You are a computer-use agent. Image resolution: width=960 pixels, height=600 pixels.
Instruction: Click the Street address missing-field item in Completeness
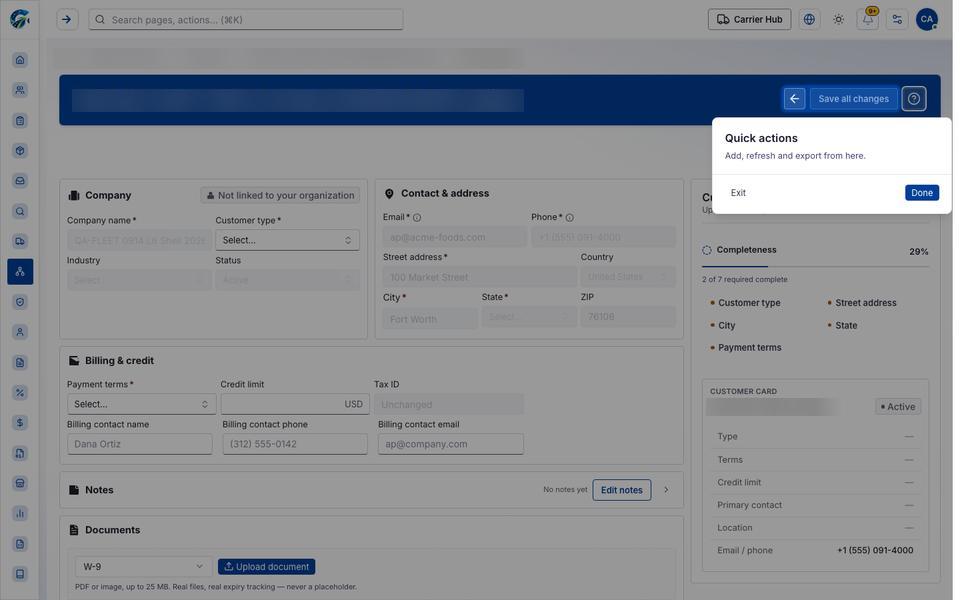[865, 303]
